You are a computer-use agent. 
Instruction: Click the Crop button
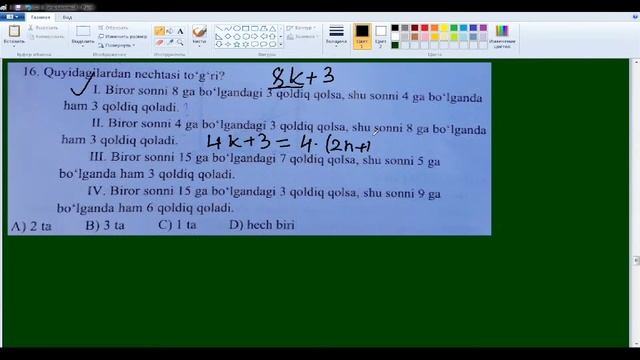(x=113, y=28)
